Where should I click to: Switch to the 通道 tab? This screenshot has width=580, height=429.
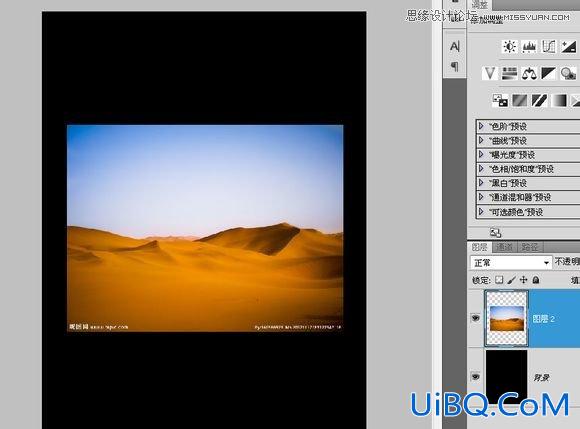tap(504, 247)
